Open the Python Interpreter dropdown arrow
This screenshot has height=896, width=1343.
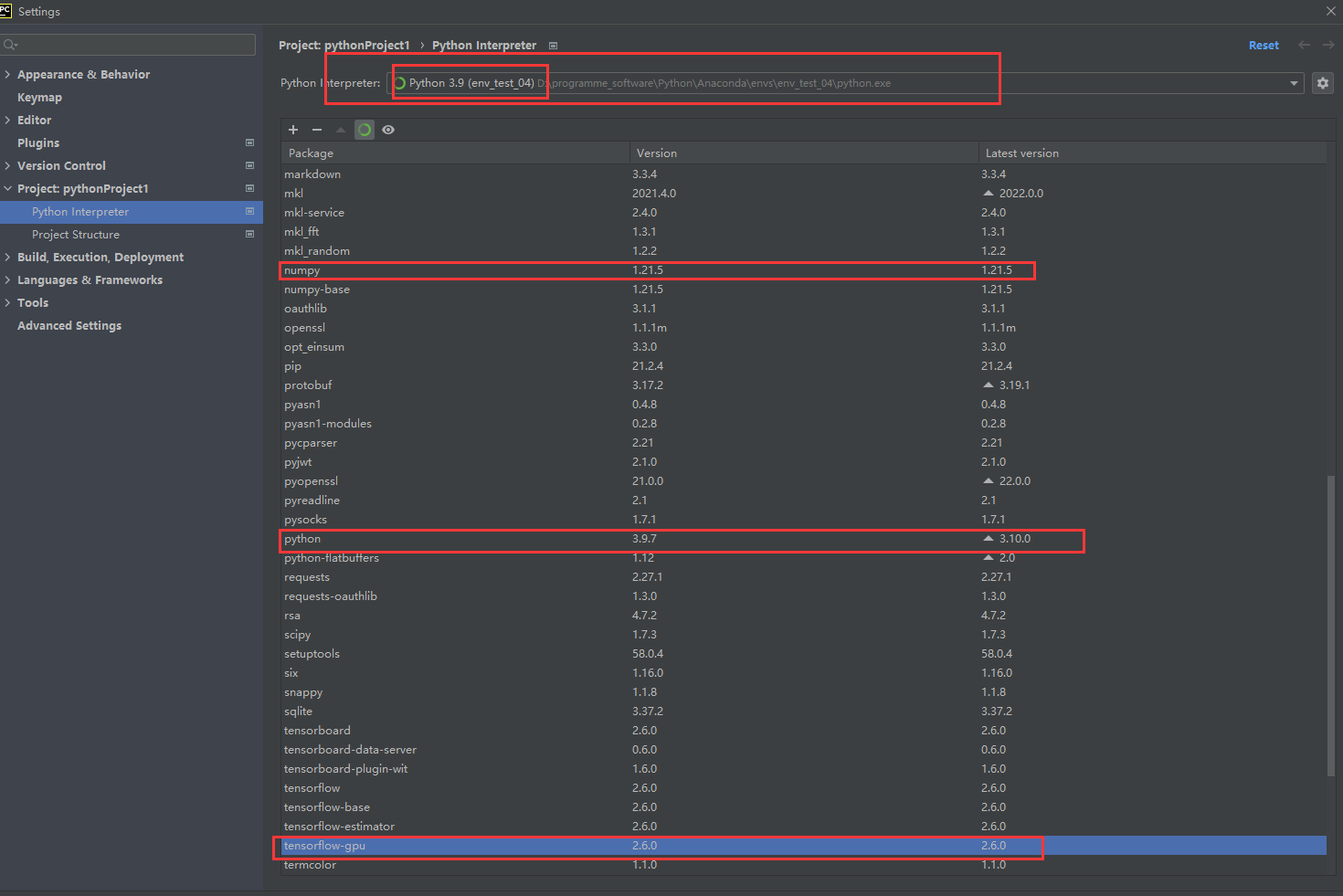1294,83
